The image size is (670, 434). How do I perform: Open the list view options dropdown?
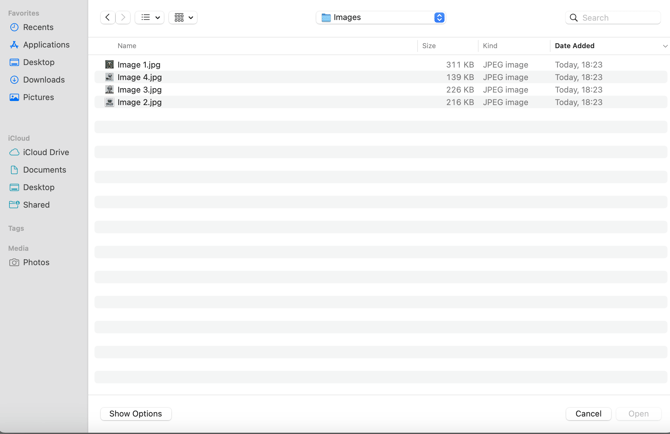point(150,17)
